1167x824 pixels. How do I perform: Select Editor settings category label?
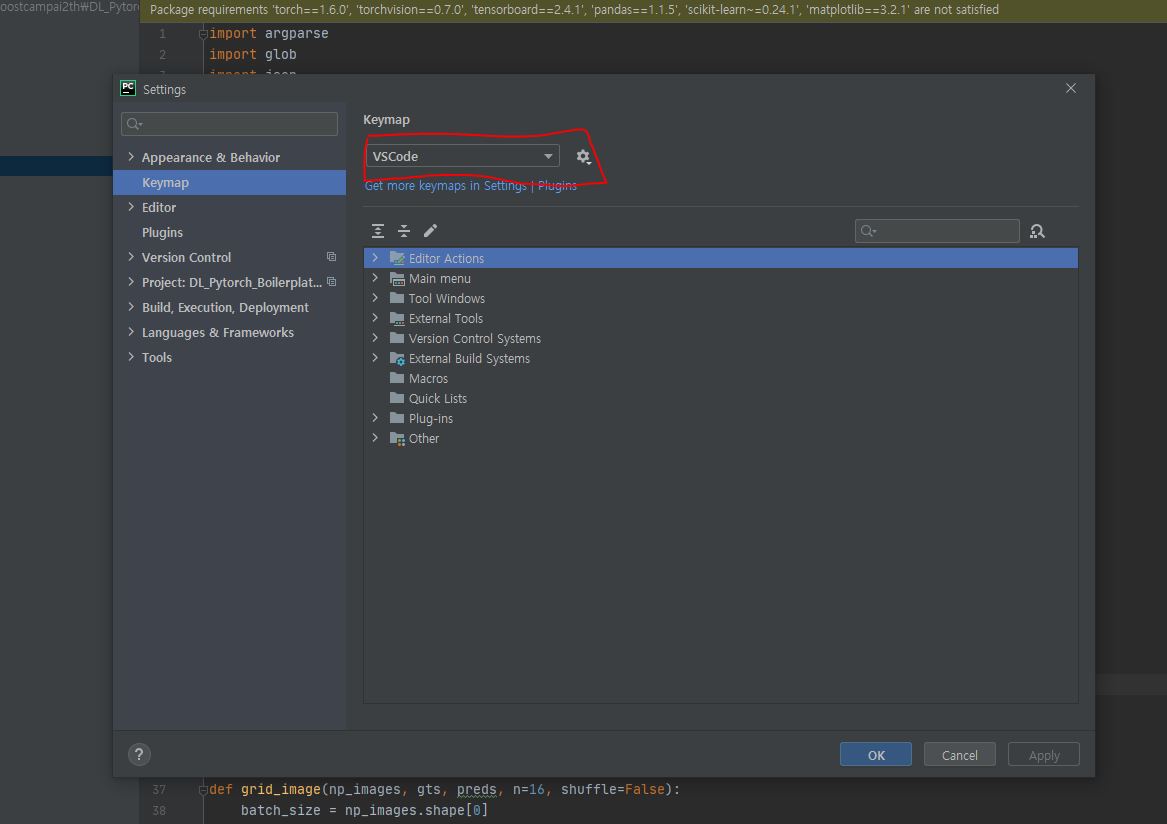pos(159,208)
